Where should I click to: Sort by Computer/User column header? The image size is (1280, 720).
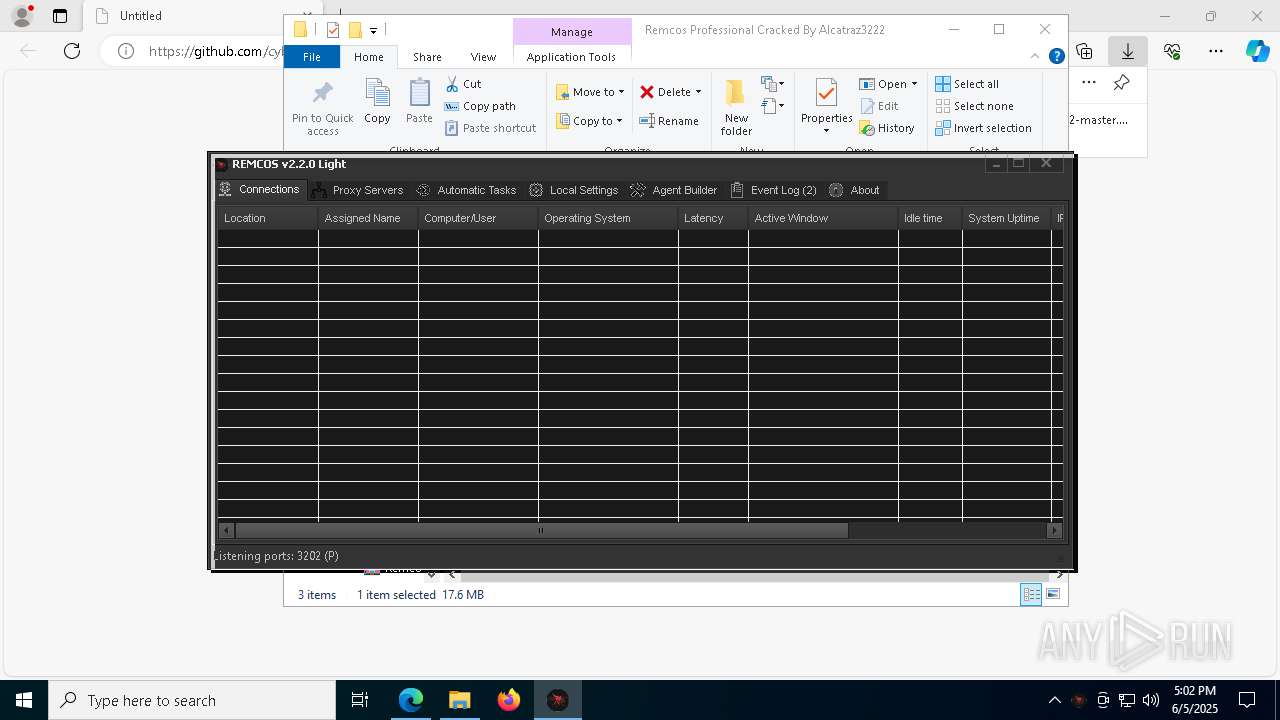point(478,218)
